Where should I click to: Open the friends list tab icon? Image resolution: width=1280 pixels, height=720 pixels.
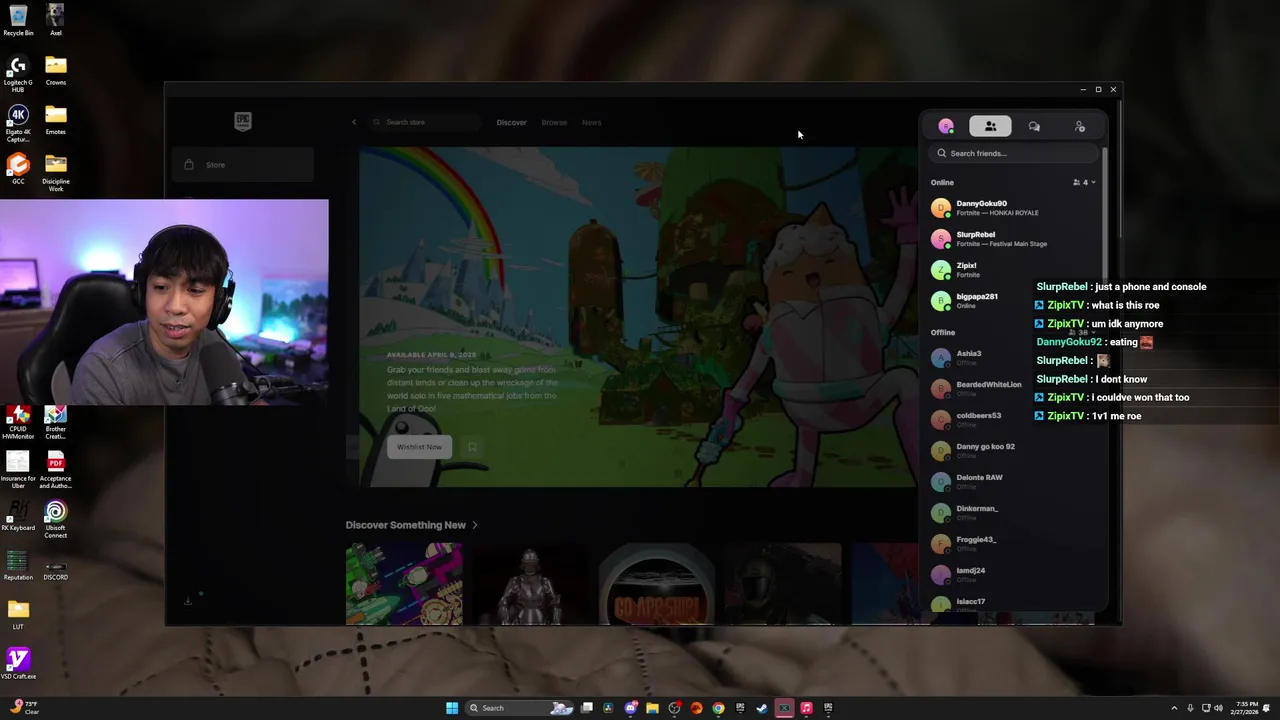point(990,126)
